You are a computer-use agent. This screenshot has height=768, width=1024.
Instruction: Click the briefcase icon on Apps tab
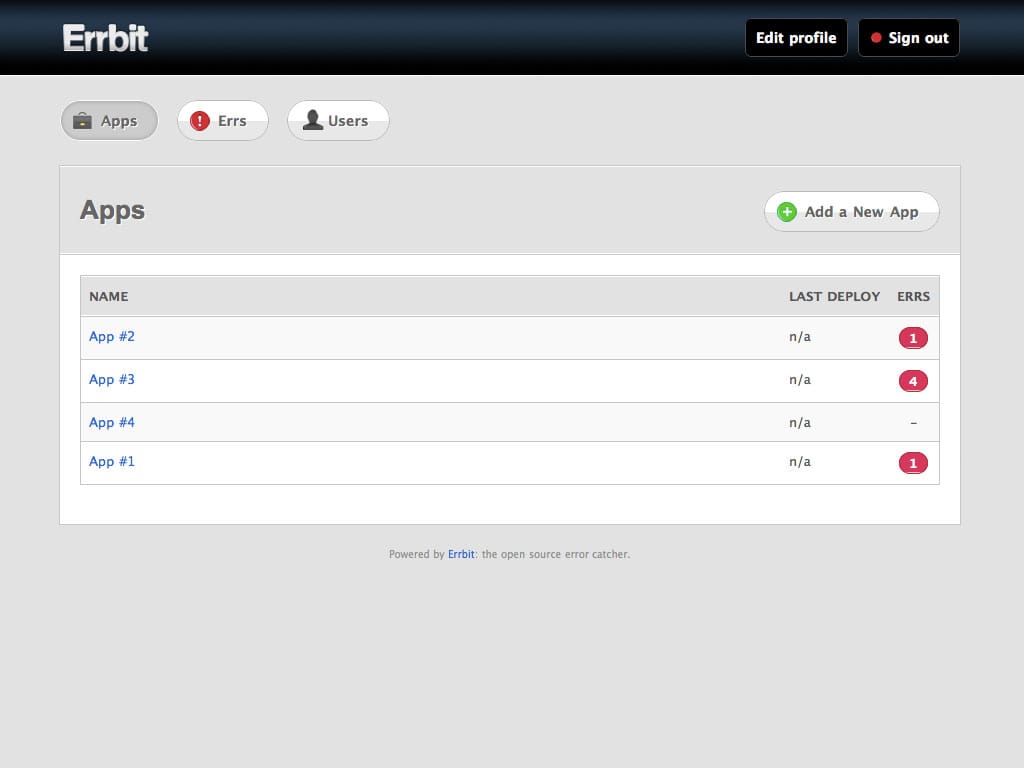82,121
